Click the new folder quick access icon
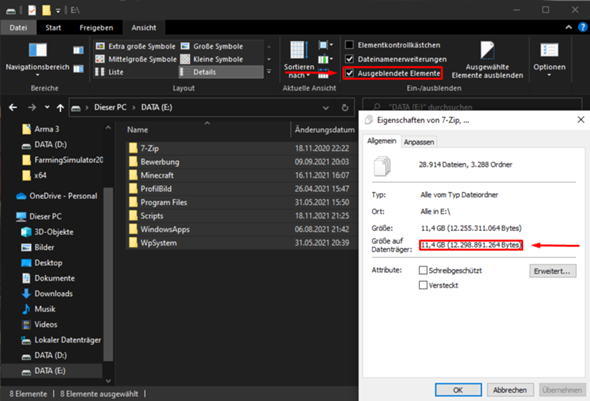 pos(46,10)
